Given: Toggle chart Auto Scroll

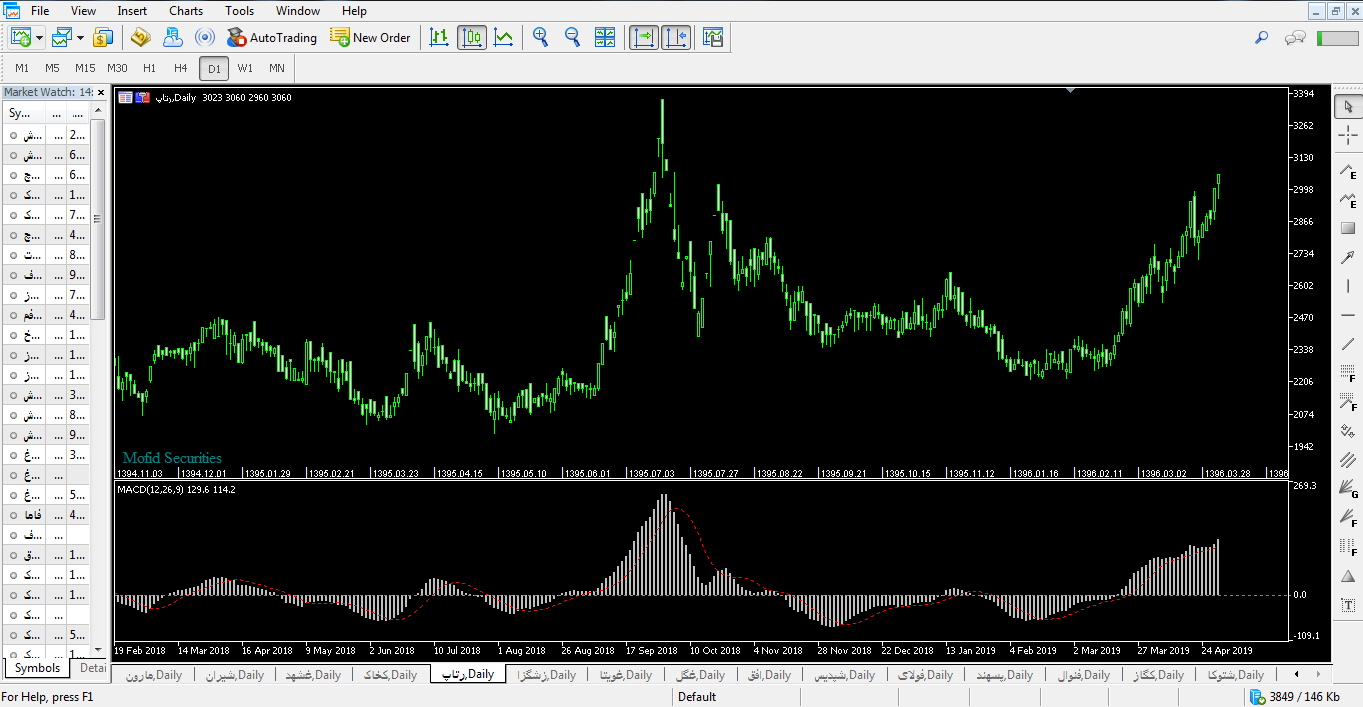Looking at the screenshot, I should click(x=643, y=38).
